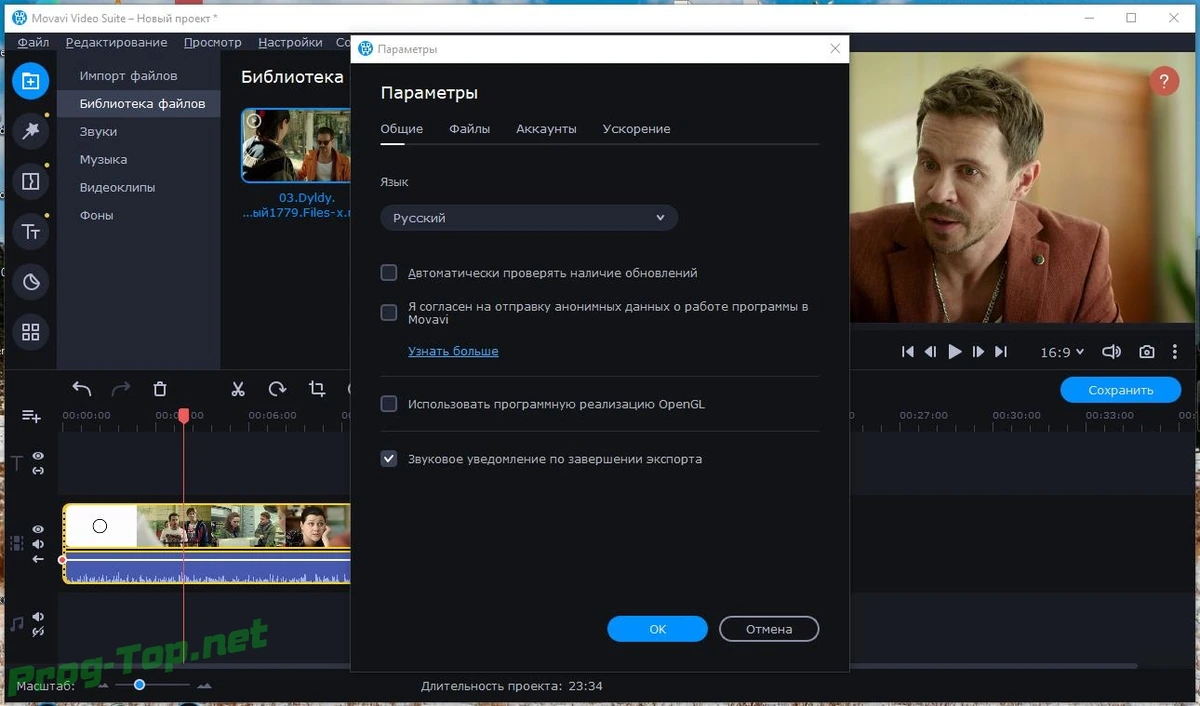The height and width of the screenshot is (706, 1200).
Task: Open the Просмотр menu
Action: click(213, 42)
